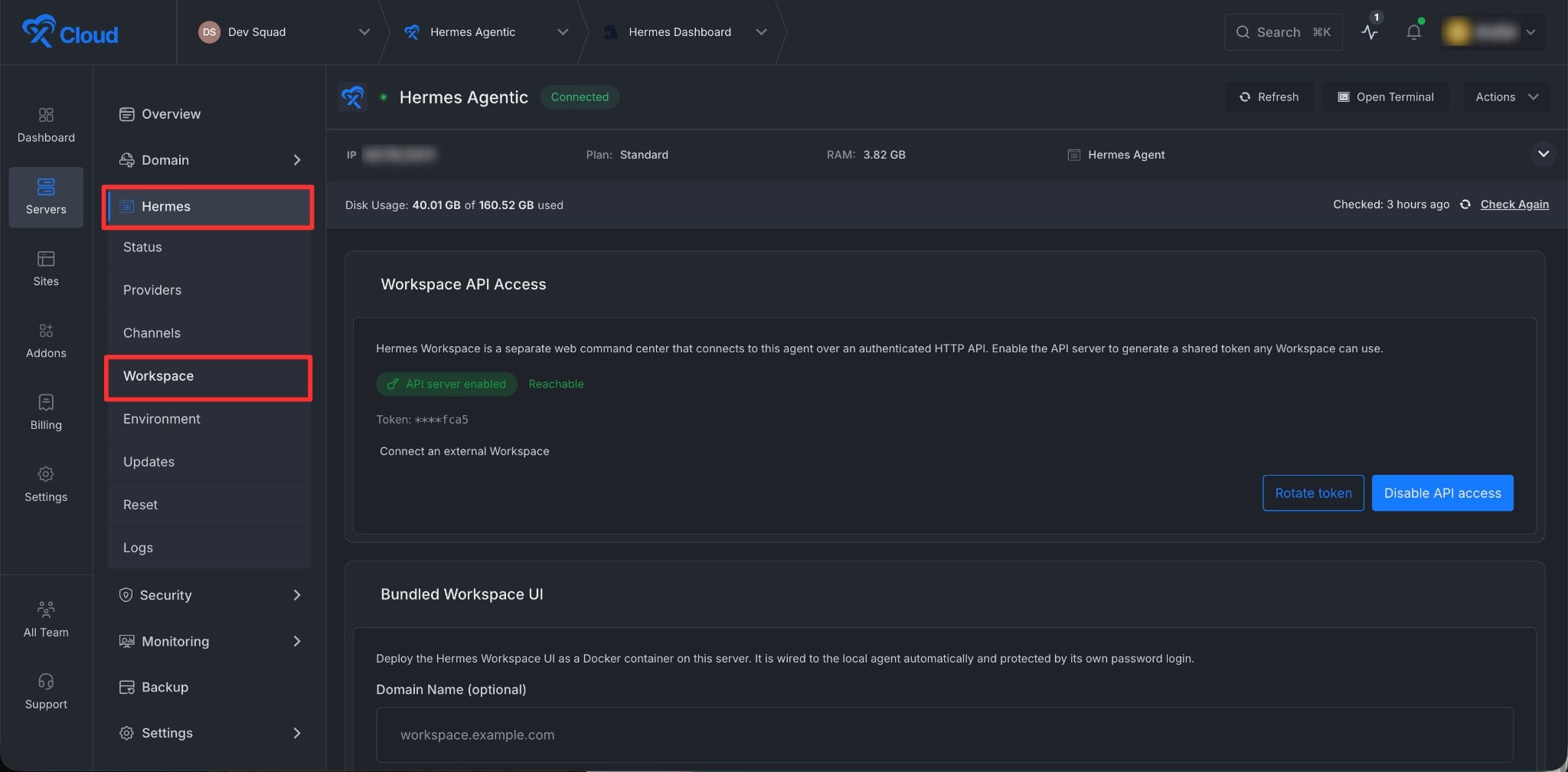Image resolution: width=1568 pixels, height=772 pixels.
Task: Open the Channels submenu item
Action: pyautogui.click(x=209, y=333)
